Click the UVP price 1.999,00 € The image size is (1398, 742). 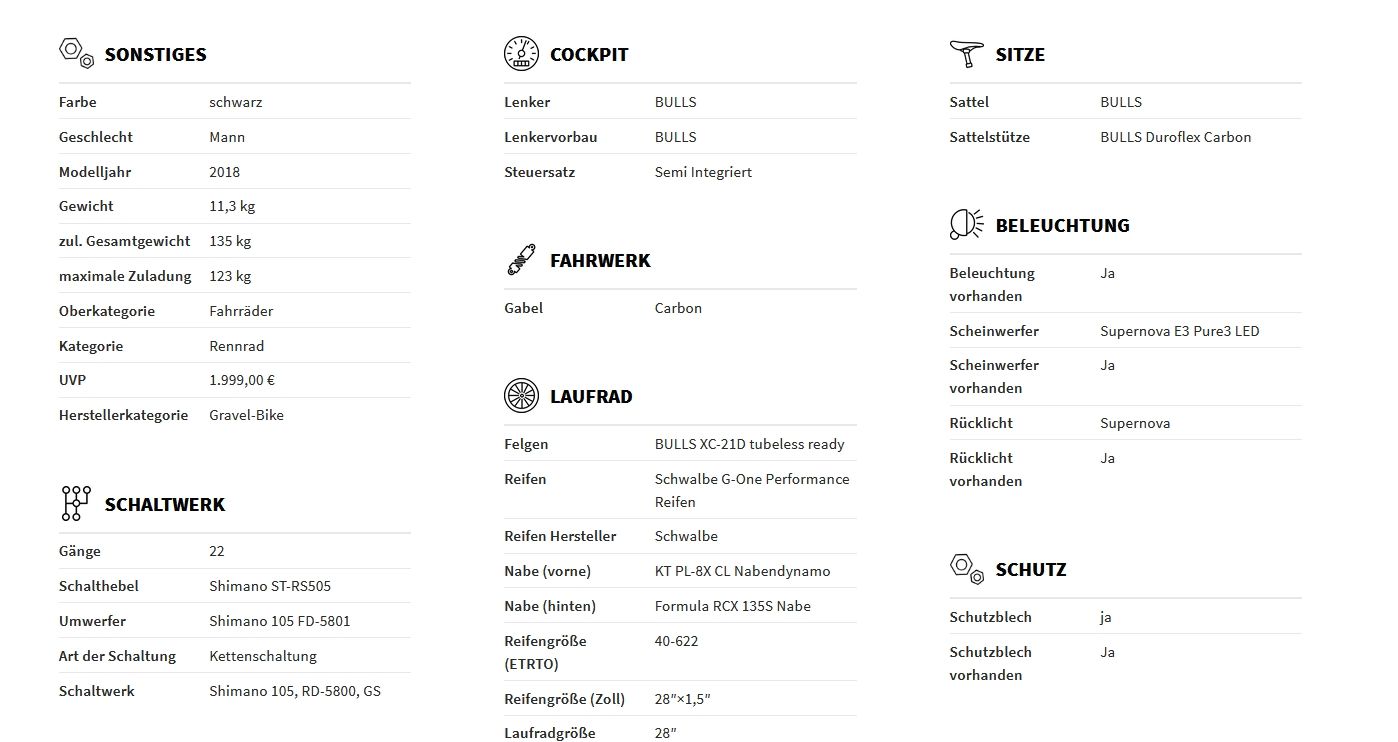pos(242,380)
